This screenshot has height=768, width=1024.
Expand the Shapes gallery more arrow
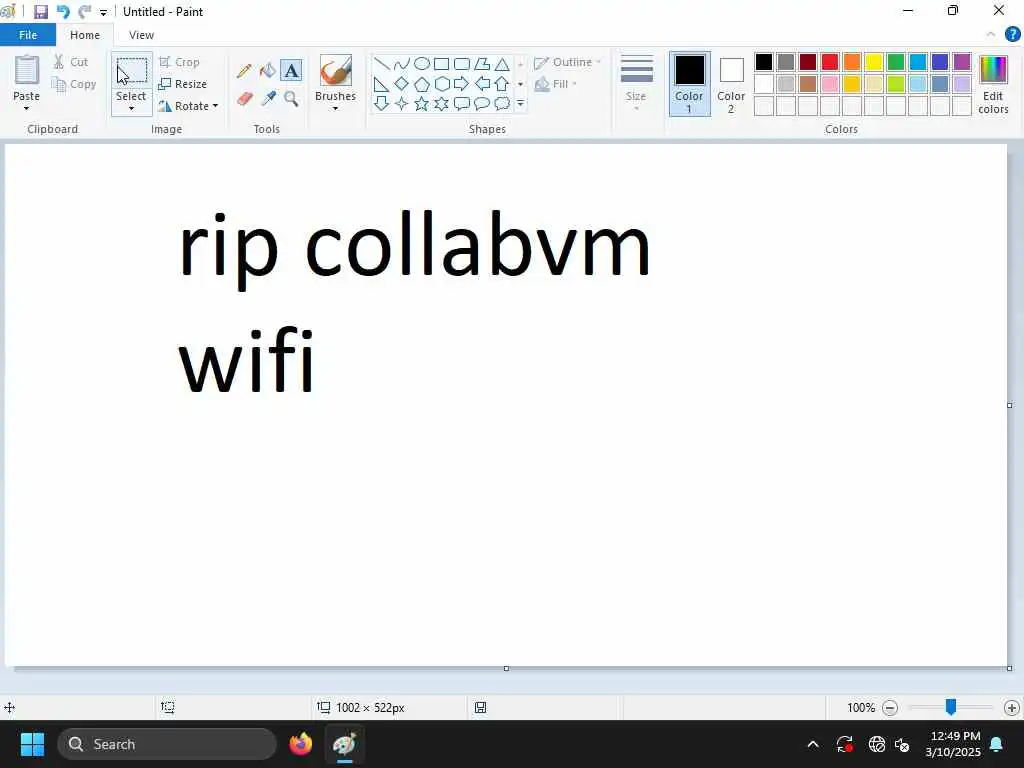[520, 103]
